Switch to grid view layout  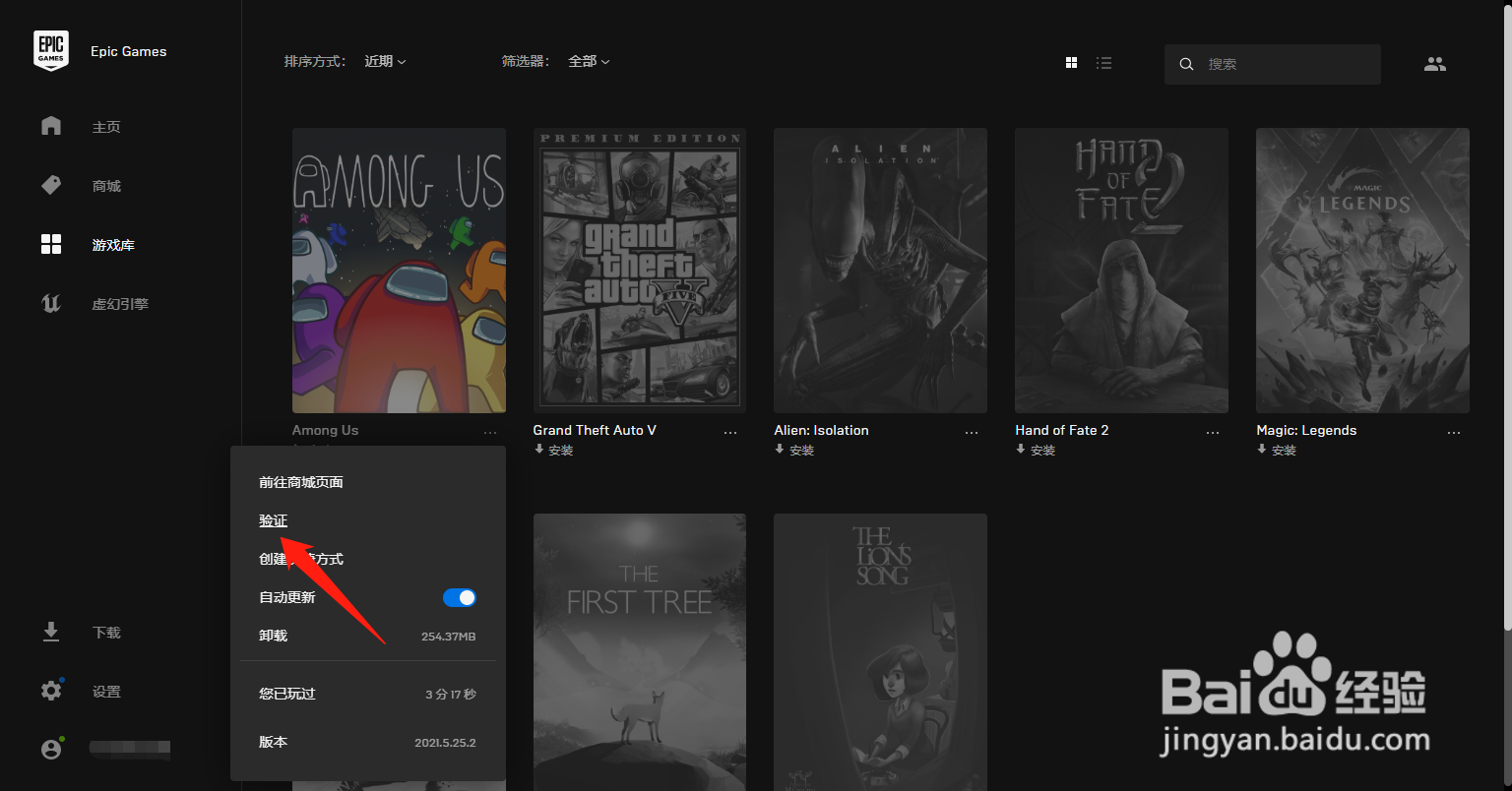1072,63
